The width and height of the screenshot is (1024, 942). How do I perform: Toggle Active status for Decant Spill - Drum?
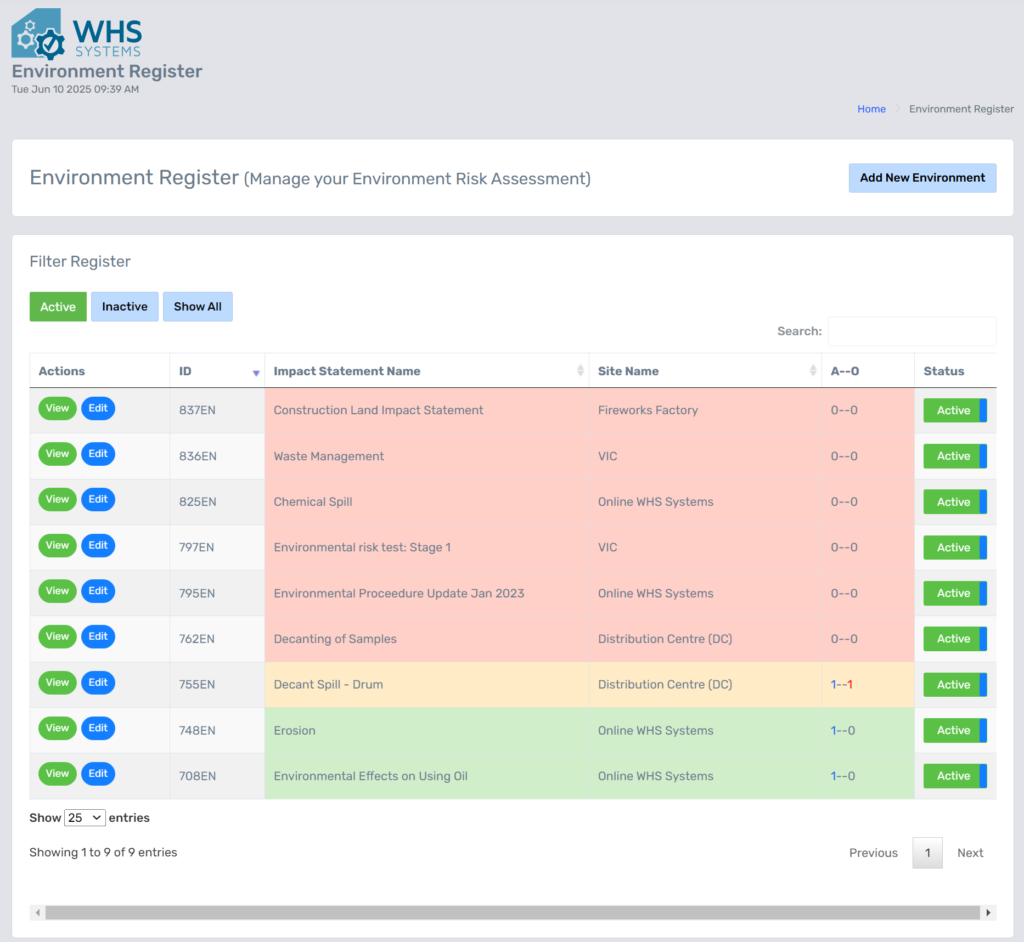click(954, 685)
